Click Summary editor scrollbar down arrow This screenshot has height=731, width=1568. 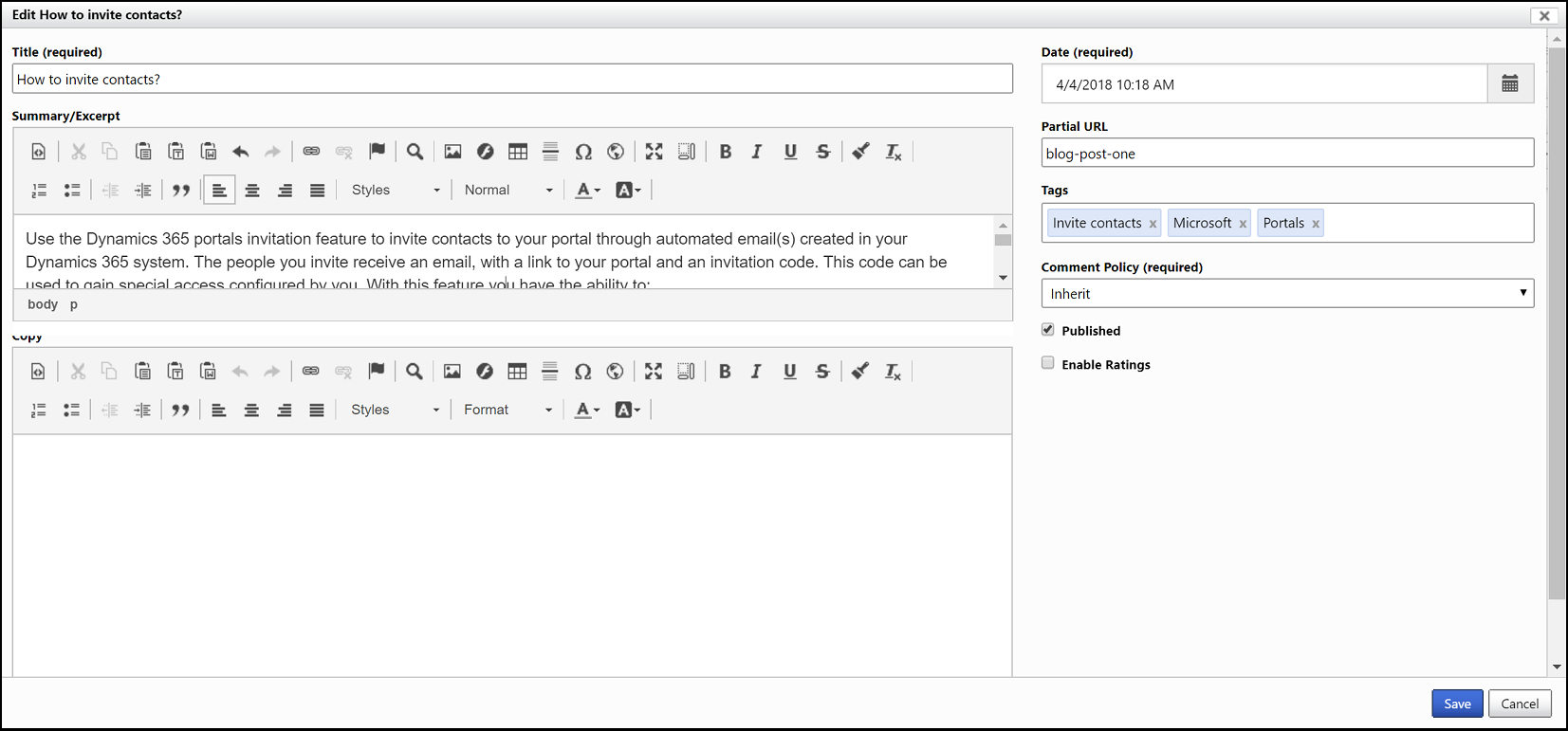(1003, 278)
